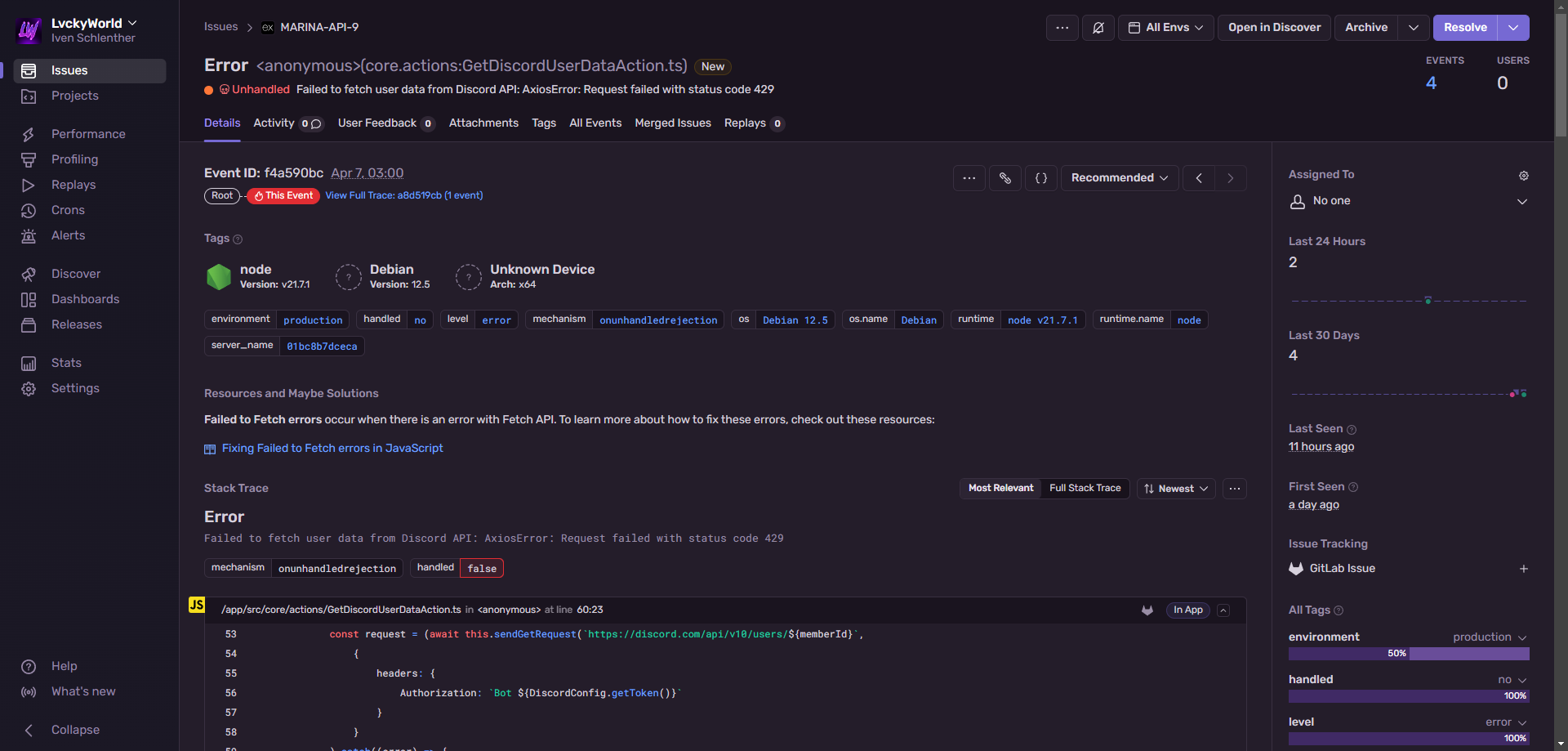
Task: Open the All Envs dropdown
Action: tap(1165, 28)
